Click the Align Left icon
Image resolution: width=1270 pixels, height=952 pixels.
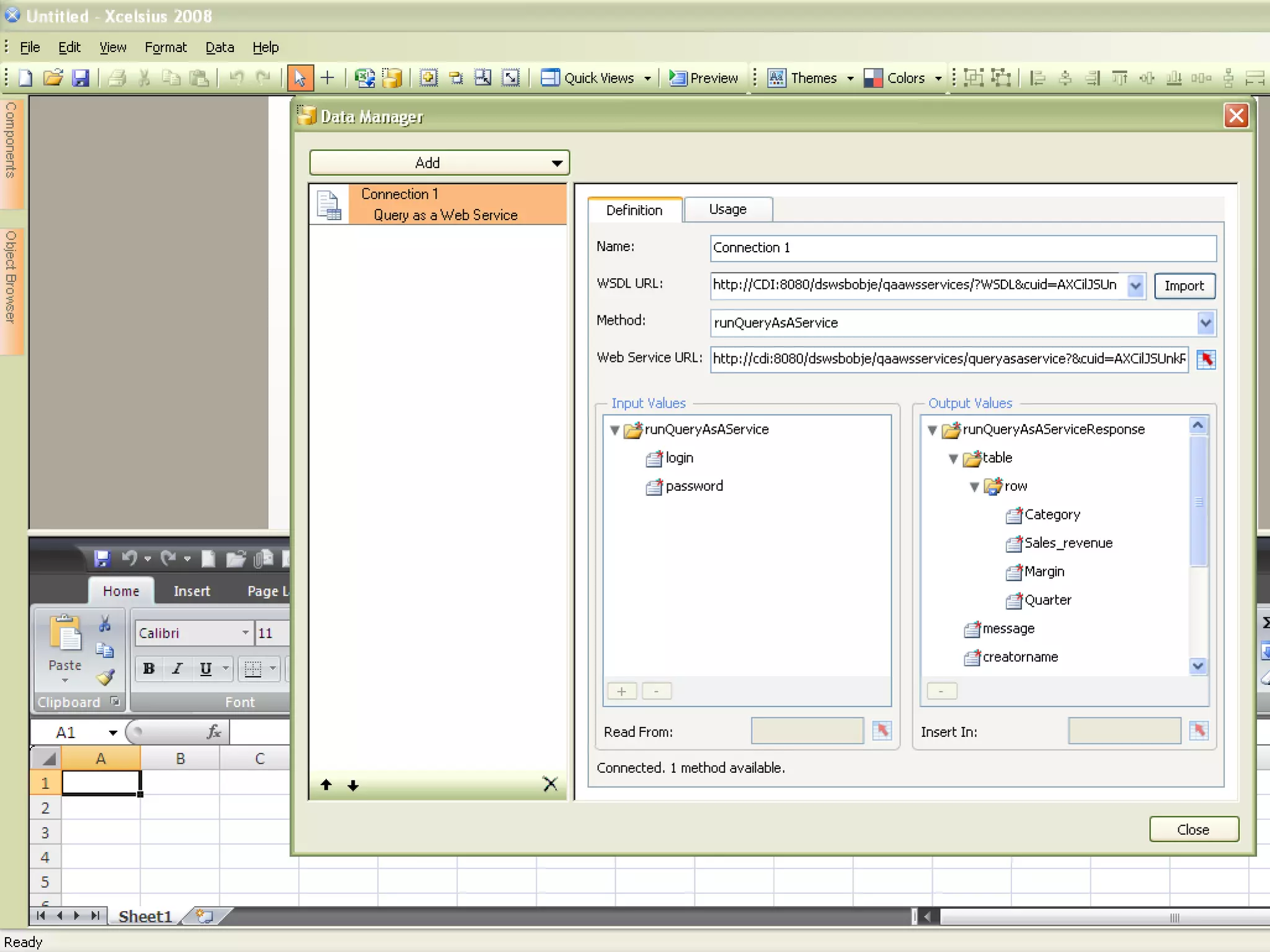tap(1037, 78)
